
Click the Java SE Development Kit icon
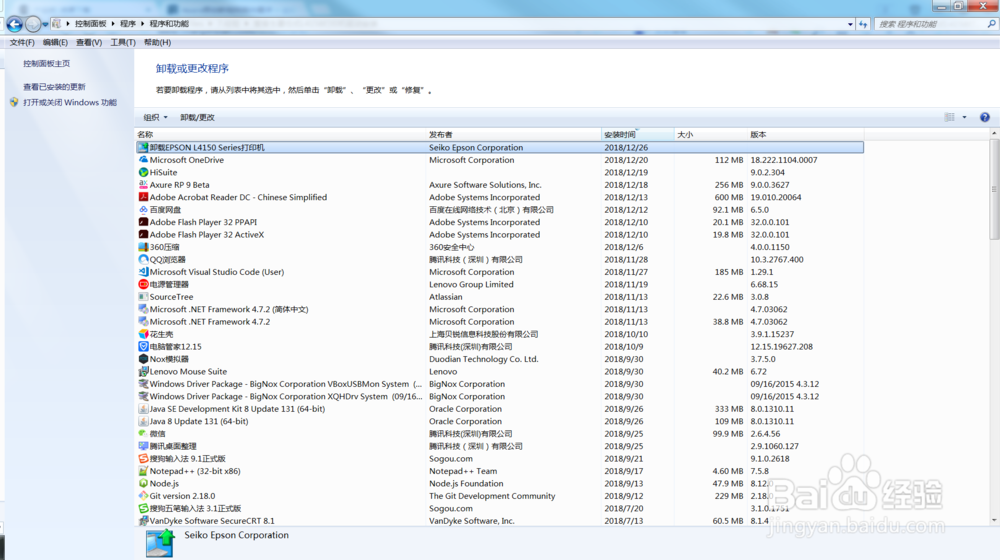coord(143,409)
